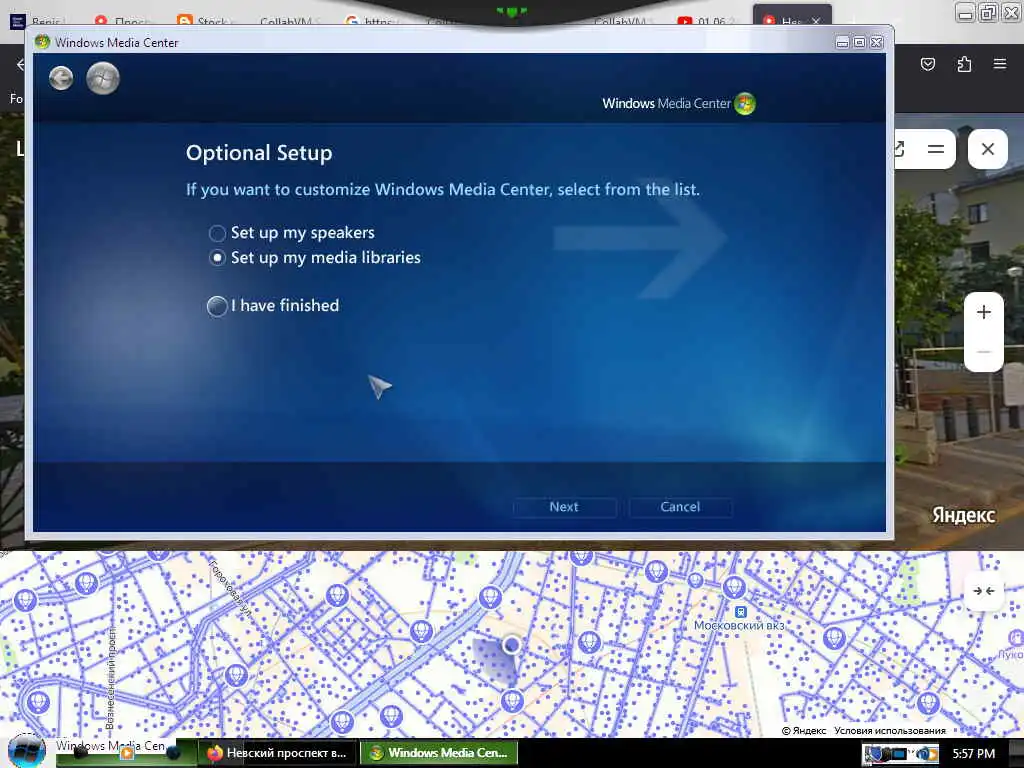The height and width of the screenshot is (768, 1024).
Task: Open the system tray icons area
Action: pos(900,754)
